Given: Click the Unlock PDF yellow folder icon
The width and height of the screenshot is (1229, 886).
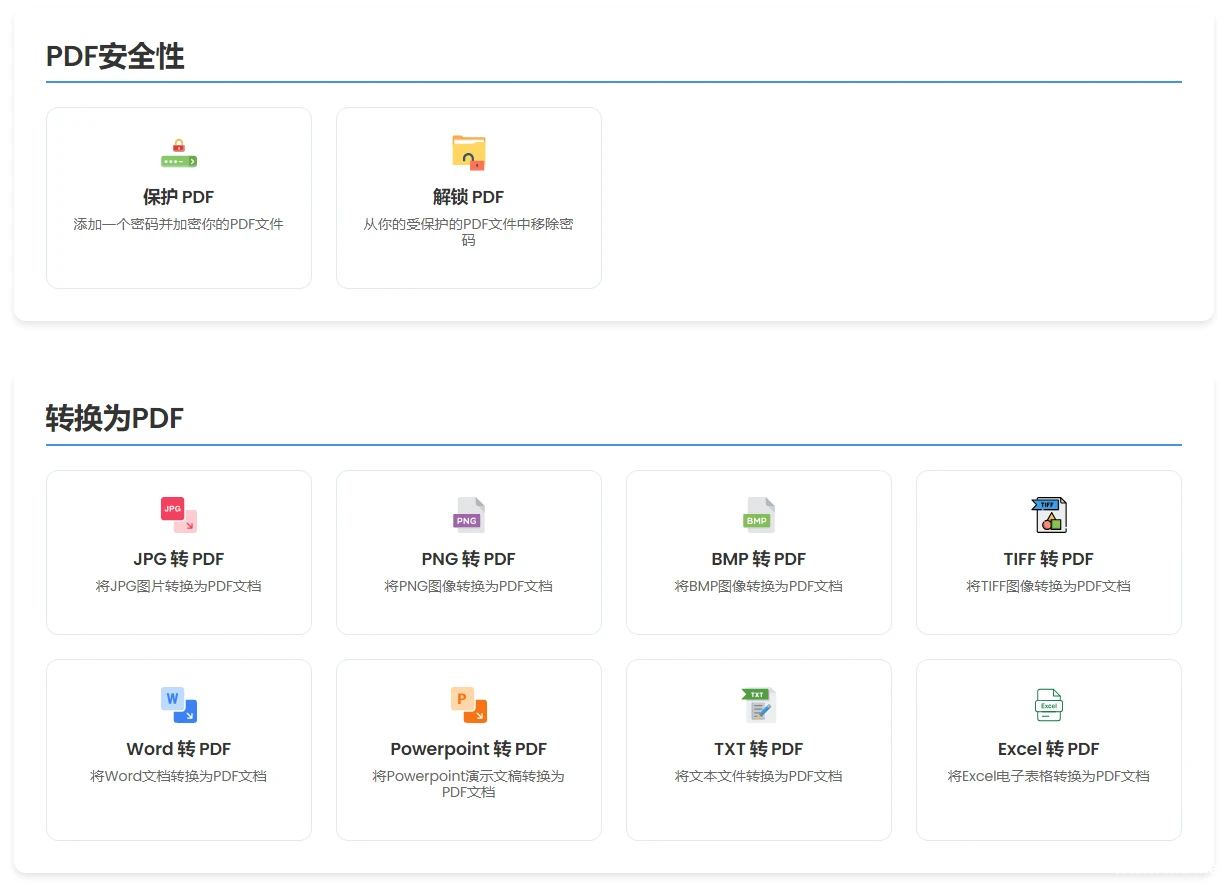Looking at the screenshot, I should (468, 152).
